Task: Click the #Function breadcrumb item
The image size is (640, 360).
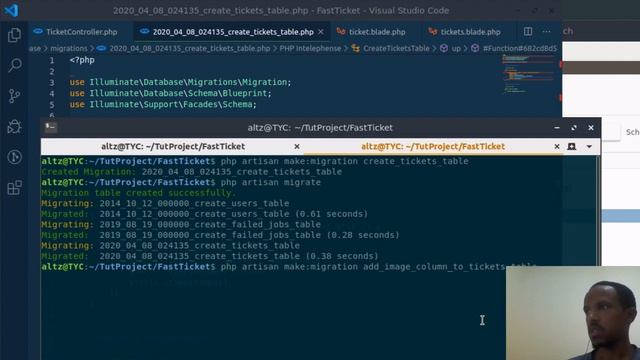Action: click(520, 49)
